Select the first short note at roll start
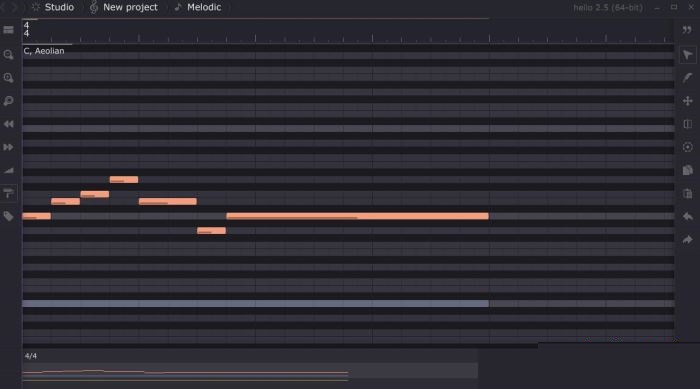Screen dimensions: 700x389 point(37,216)
